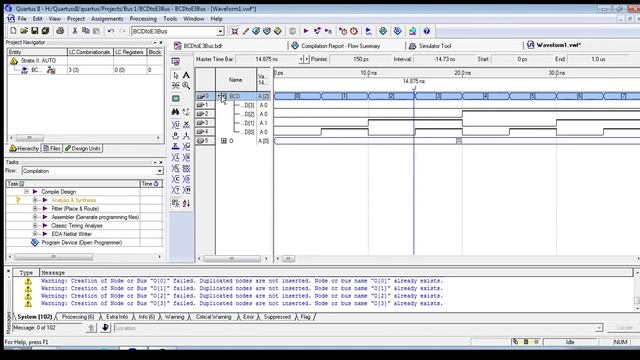Open the File menu
The width and height of the screenshot is (640, 360).
[x=22, y=19]
